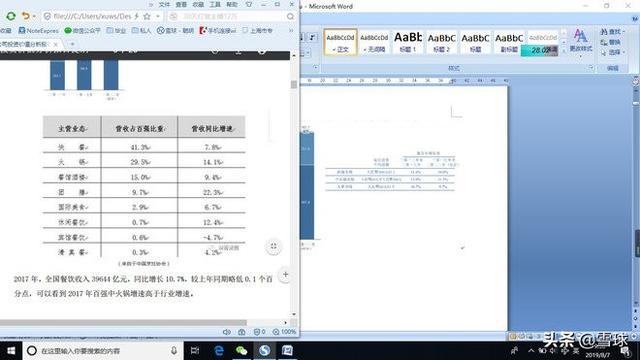The height and width of the screenshot is (360, 640).
Task: Open WeChat from the taskbar
Action: pos(241,351)
